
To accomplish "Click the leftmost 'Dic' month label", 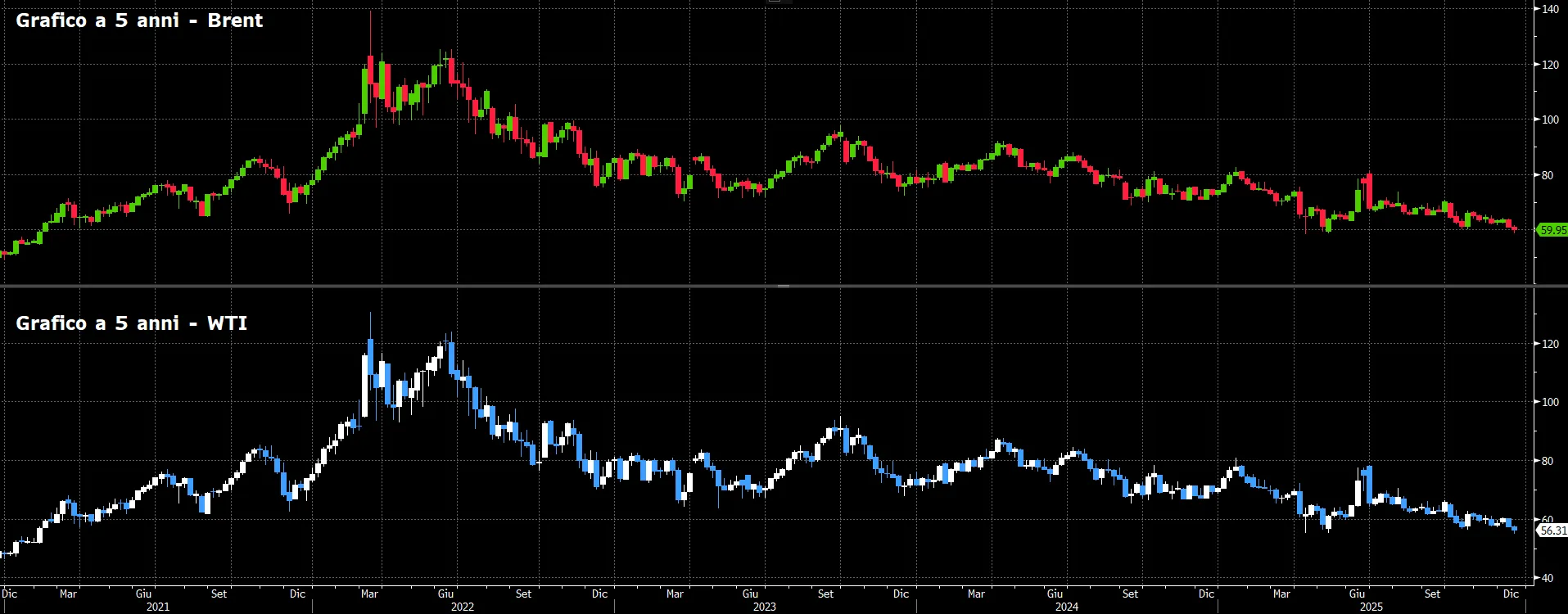I will coord(9,594).
